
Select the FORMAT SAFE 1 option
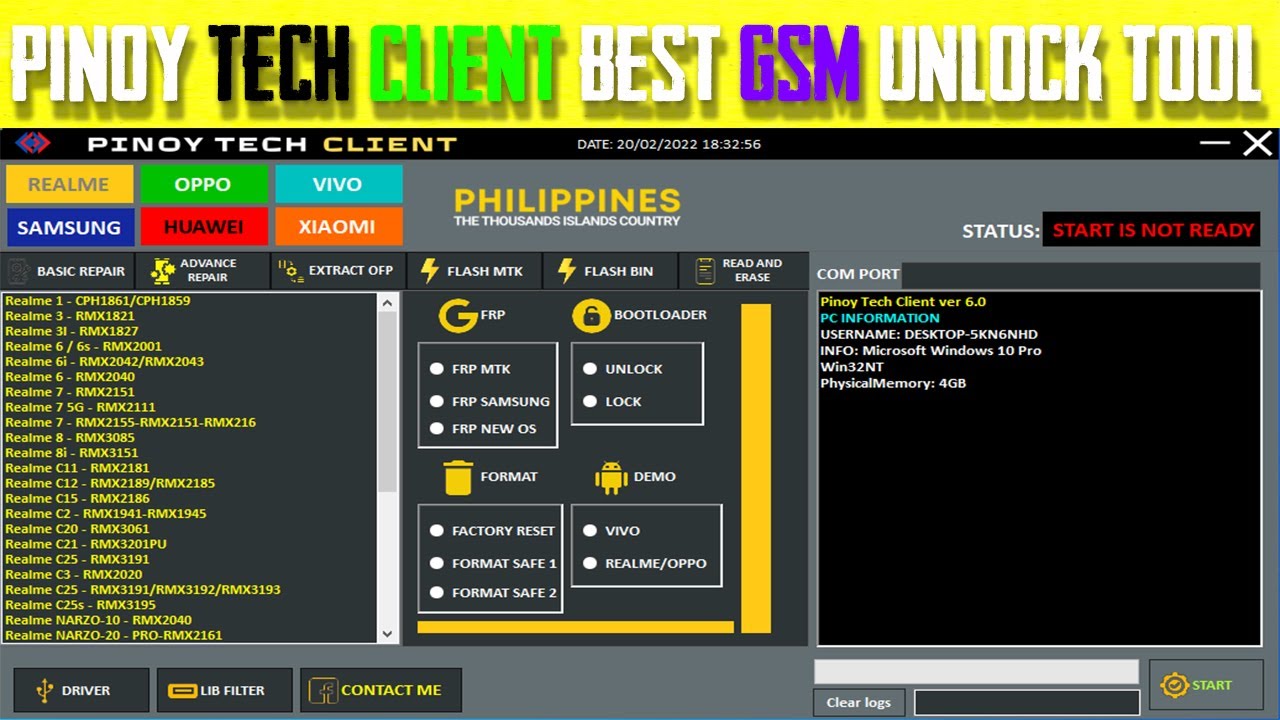click(x=437, y=563)
